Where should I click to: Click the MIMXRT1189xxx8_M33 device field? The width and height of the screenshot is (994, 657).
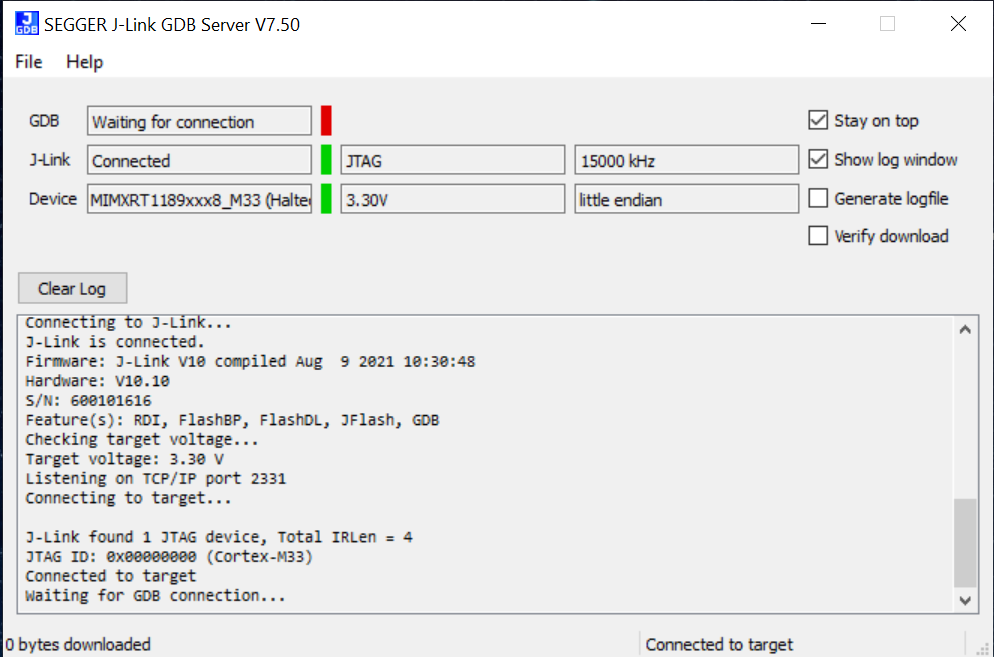coord(199,199)
